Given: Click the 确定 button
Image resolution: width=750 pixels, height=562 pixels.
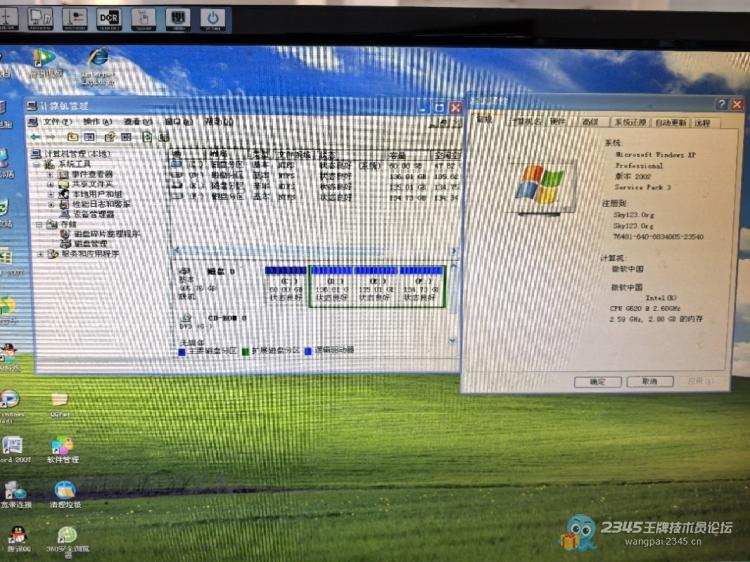Looking at the screenshot, I should [598, 381].
